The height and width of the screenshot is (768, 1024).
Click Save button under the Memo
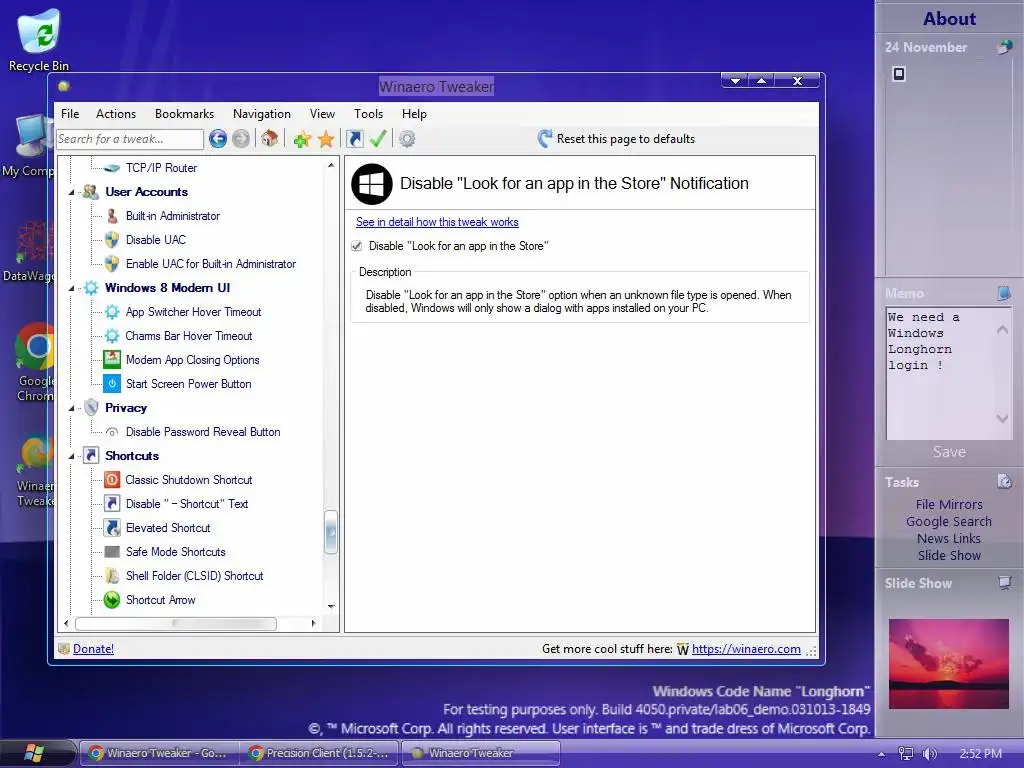(949, 451)
